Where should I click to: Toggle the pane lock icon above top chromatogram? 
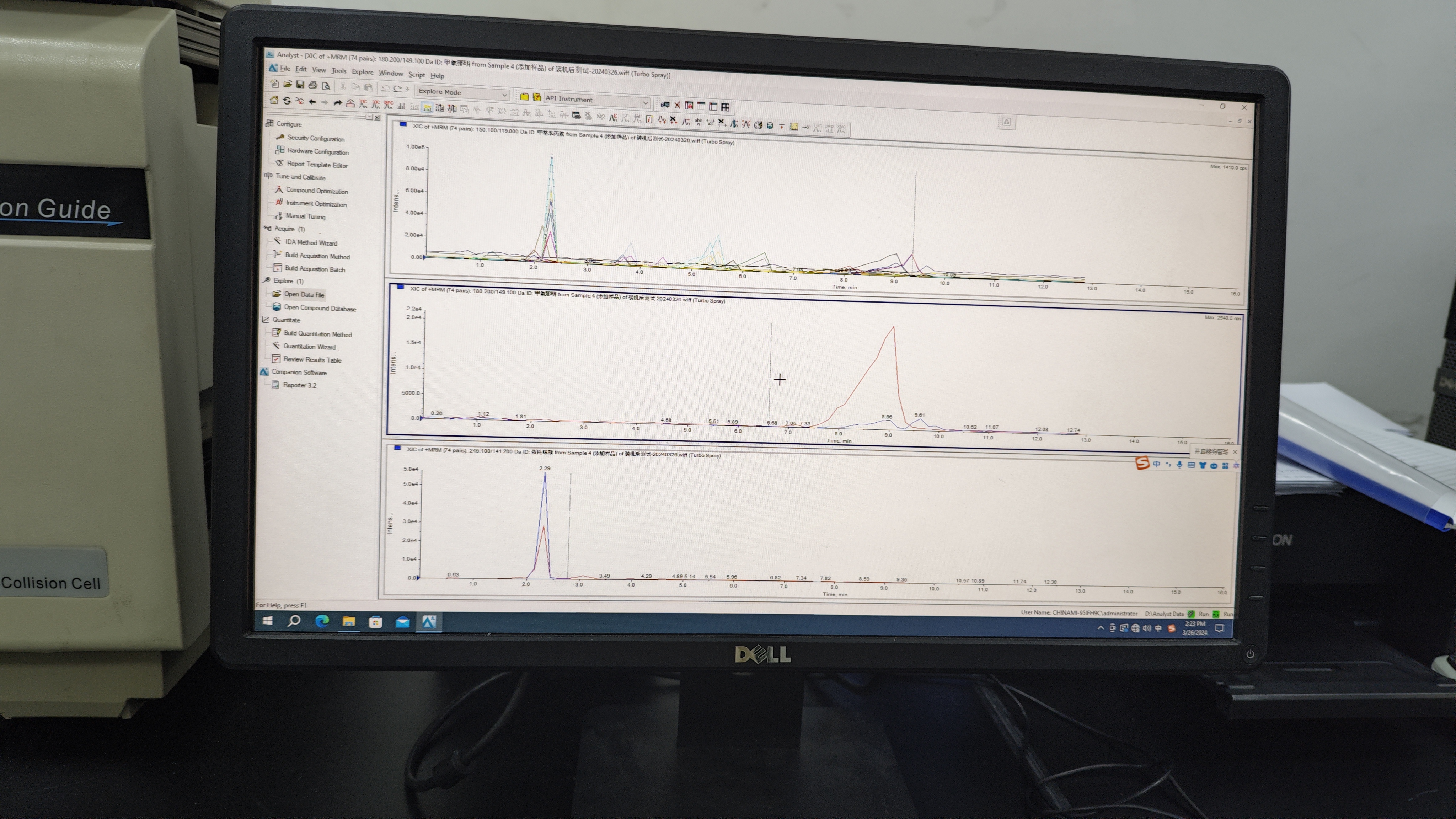1006,122
